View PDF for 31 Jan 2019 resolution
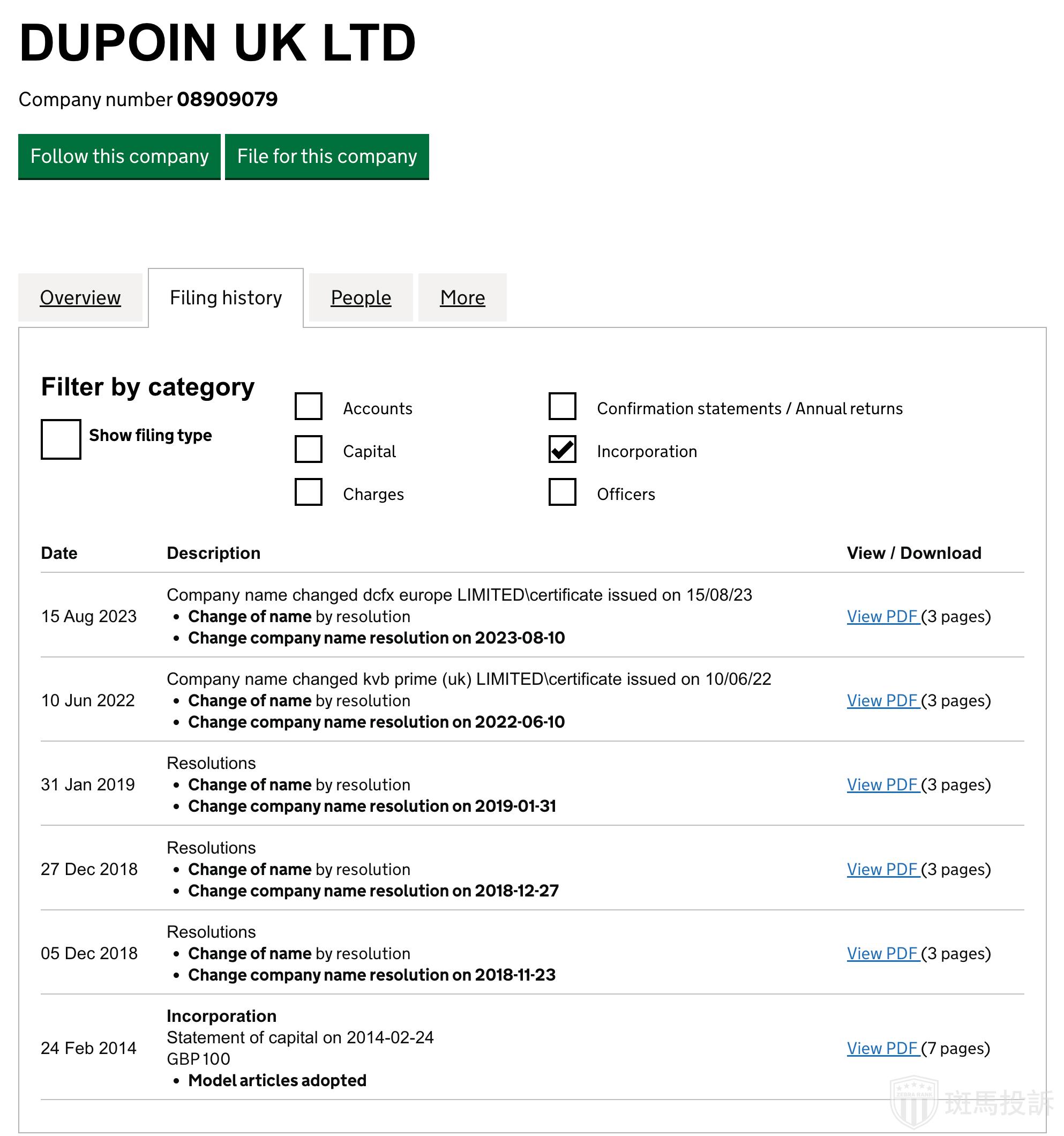The width and height of the screenshot is (1064, 1136). 882,784
